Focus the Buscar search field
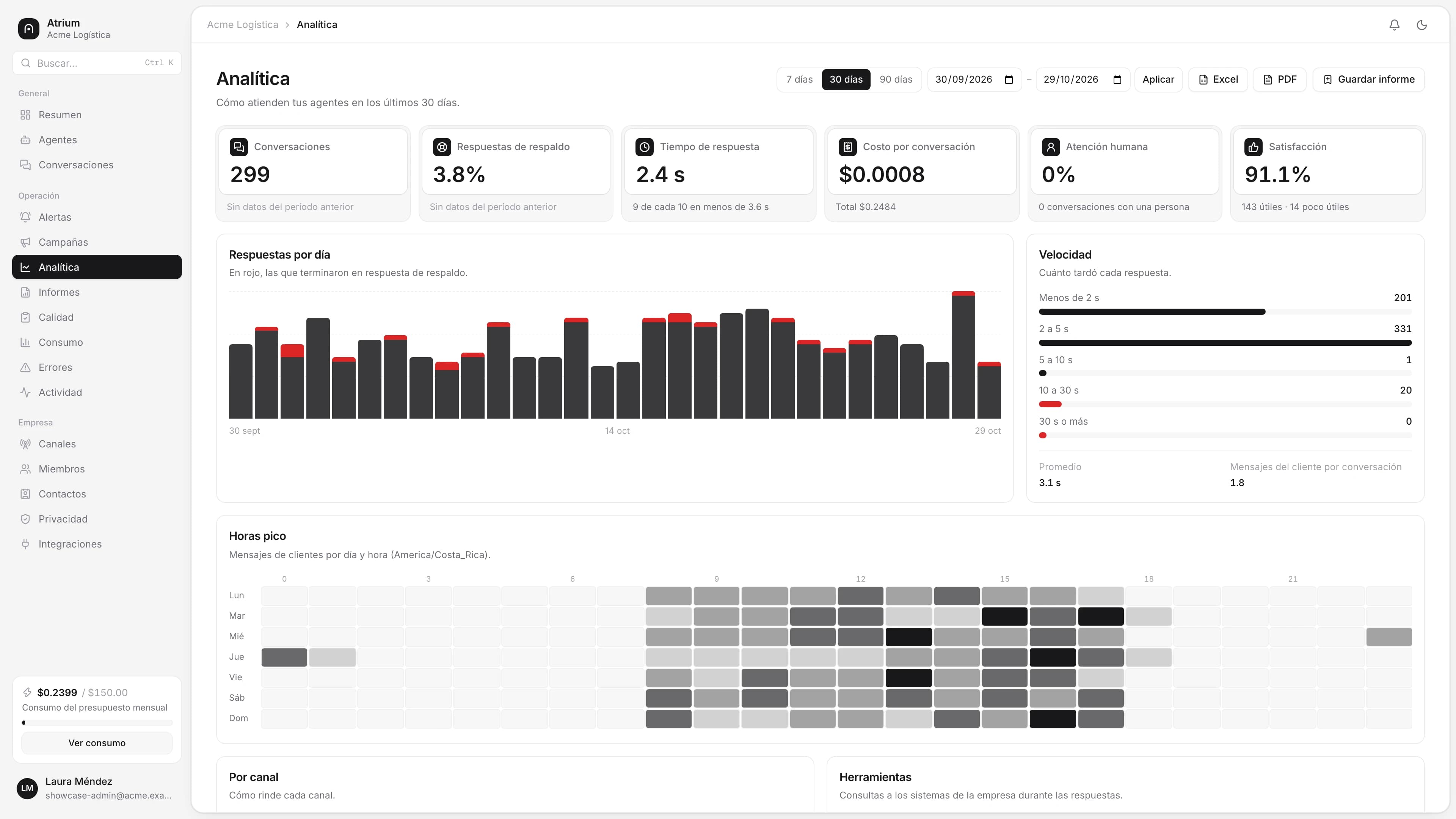This screenshot has width=1456, height=819. 97,63
